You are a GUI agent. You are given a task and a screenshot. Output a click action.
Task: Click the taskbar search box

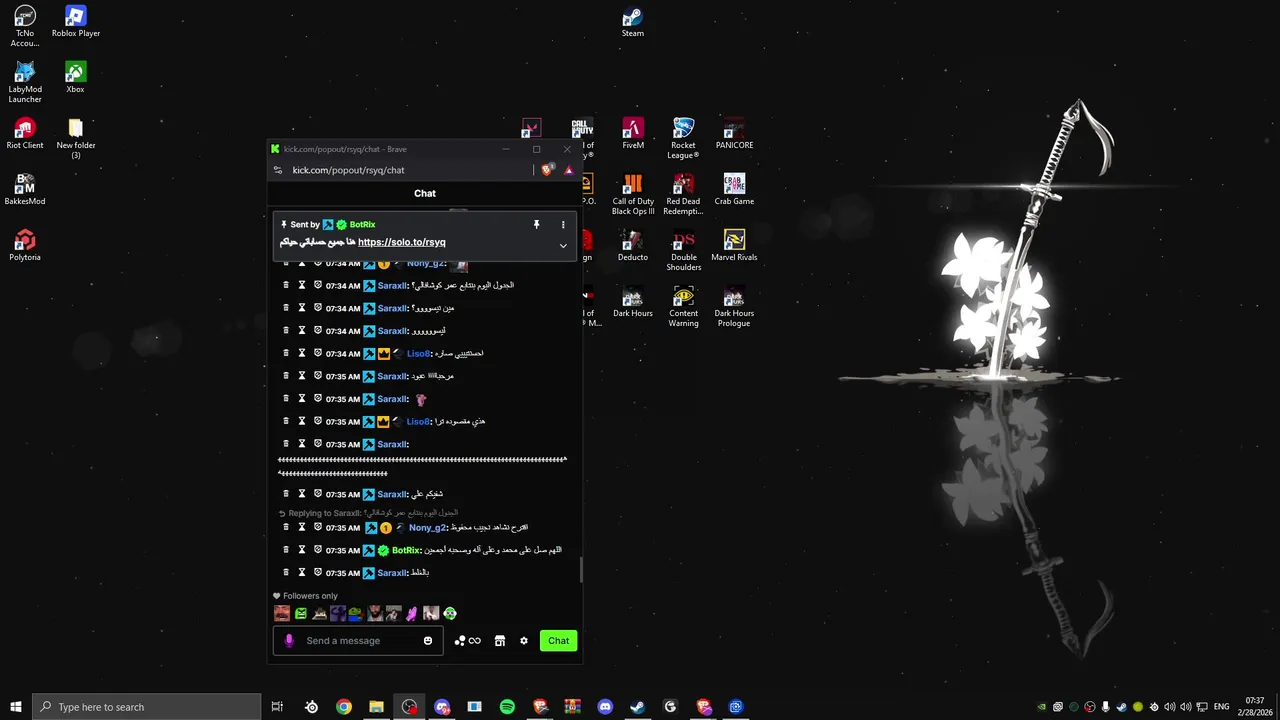(x=146, y=707)
